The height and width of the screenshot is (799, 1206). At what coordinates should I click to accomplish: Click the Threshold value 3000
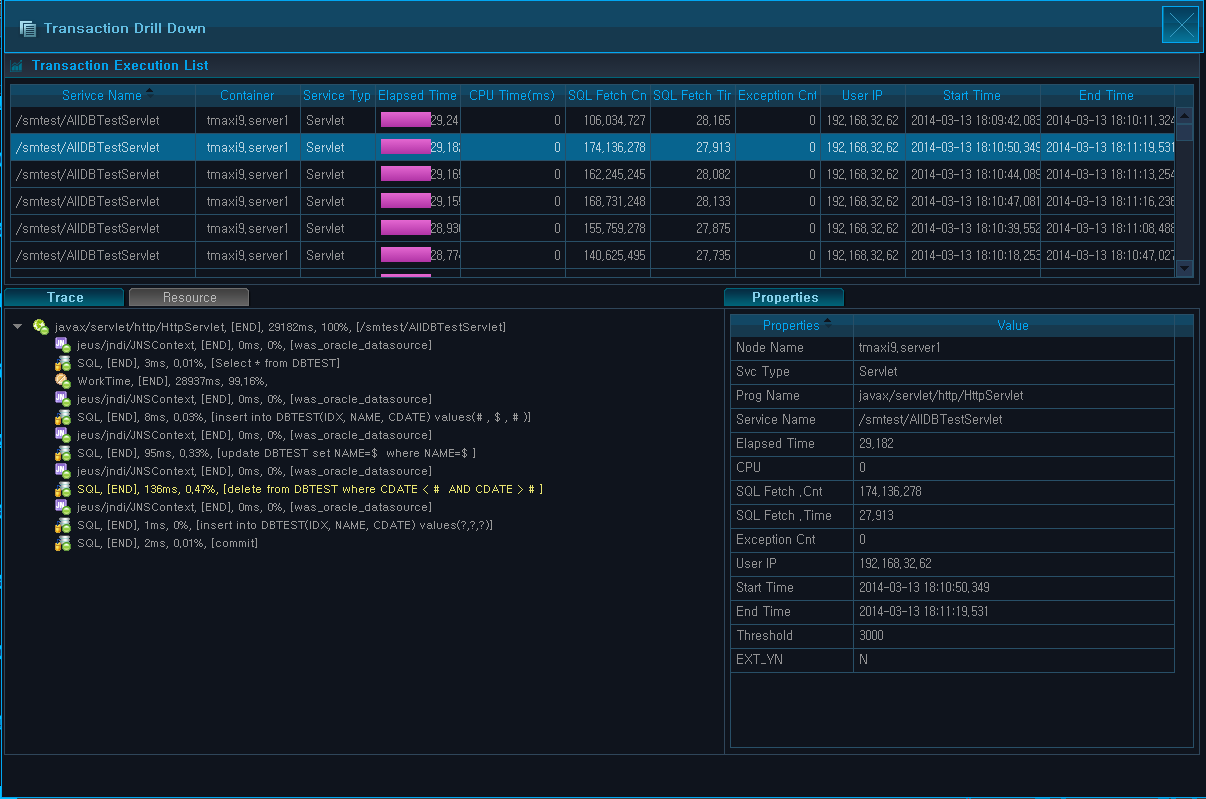(x=871, y=636)
